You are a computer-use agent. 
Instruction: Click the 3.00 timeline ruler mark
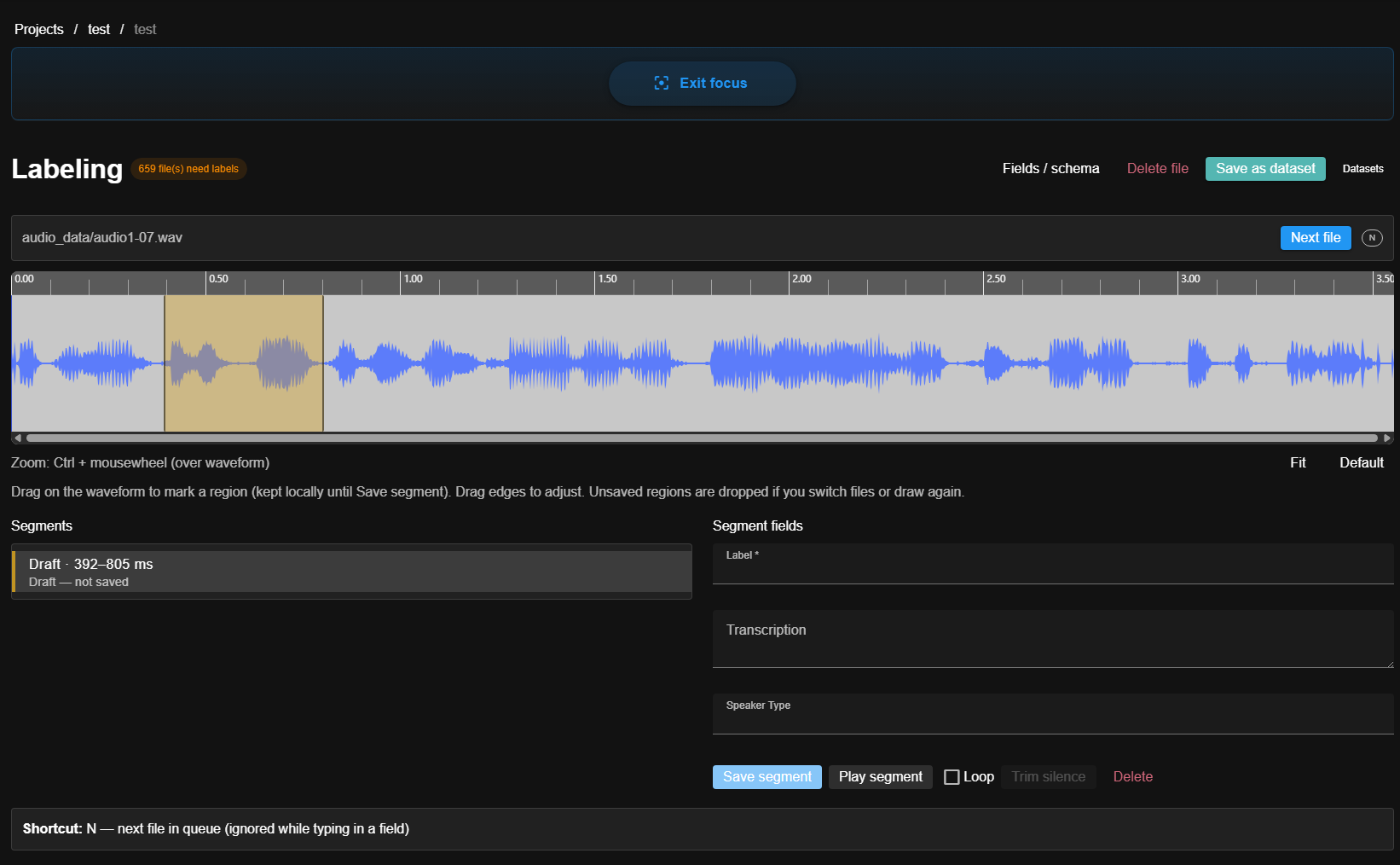1190,279
